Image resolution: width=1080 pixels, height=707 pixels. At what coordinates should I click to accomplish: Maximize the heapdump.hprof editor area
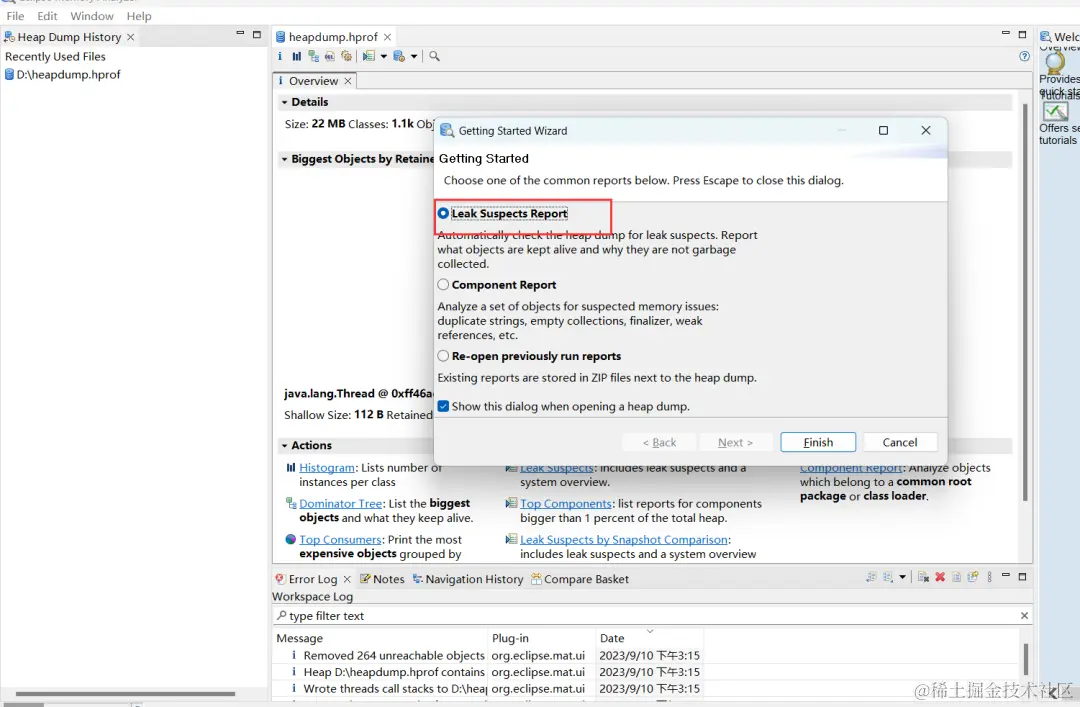[x=1022, y=34]
